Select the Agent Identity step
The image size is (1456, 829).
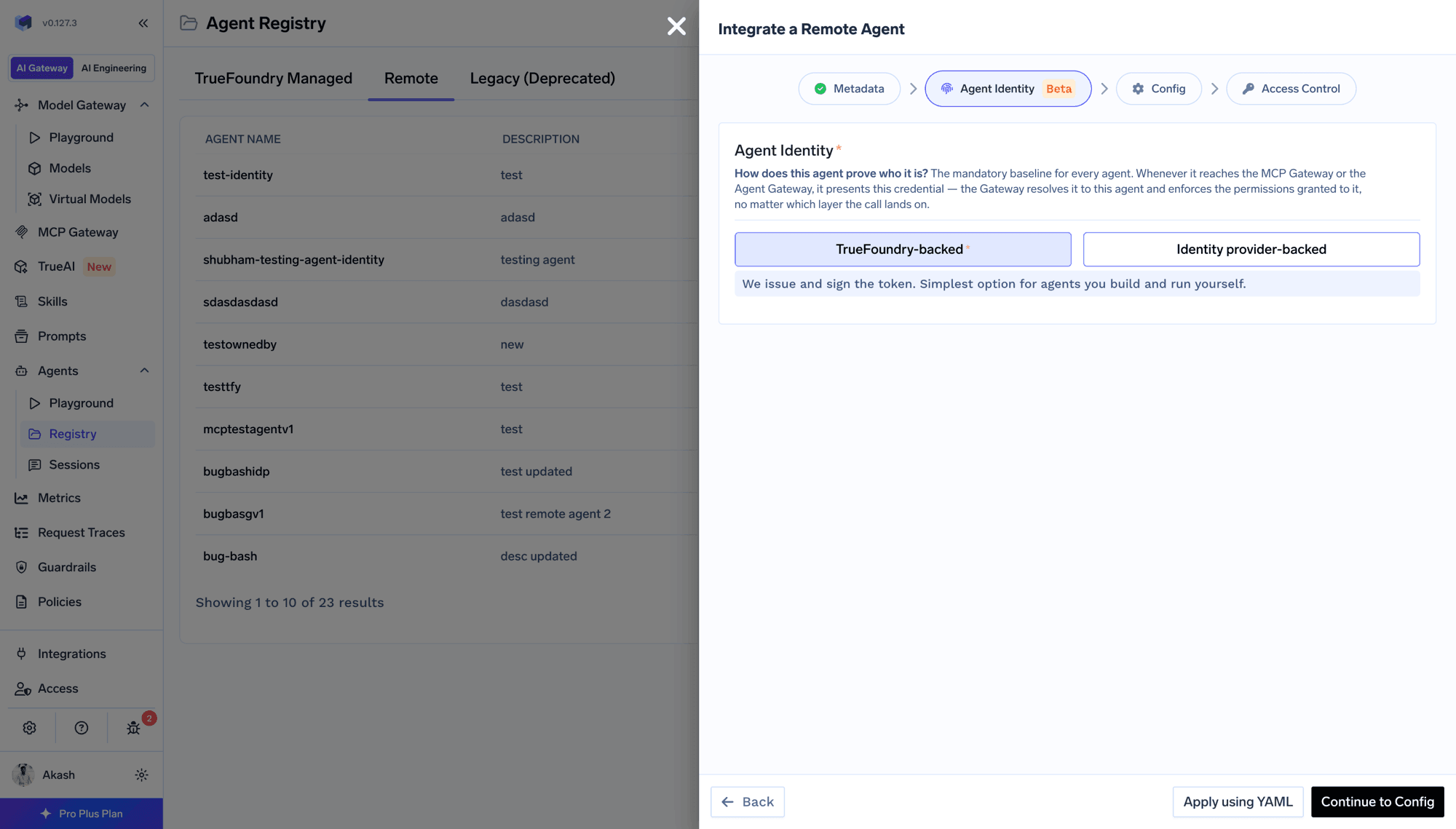tap(1008, 89)
